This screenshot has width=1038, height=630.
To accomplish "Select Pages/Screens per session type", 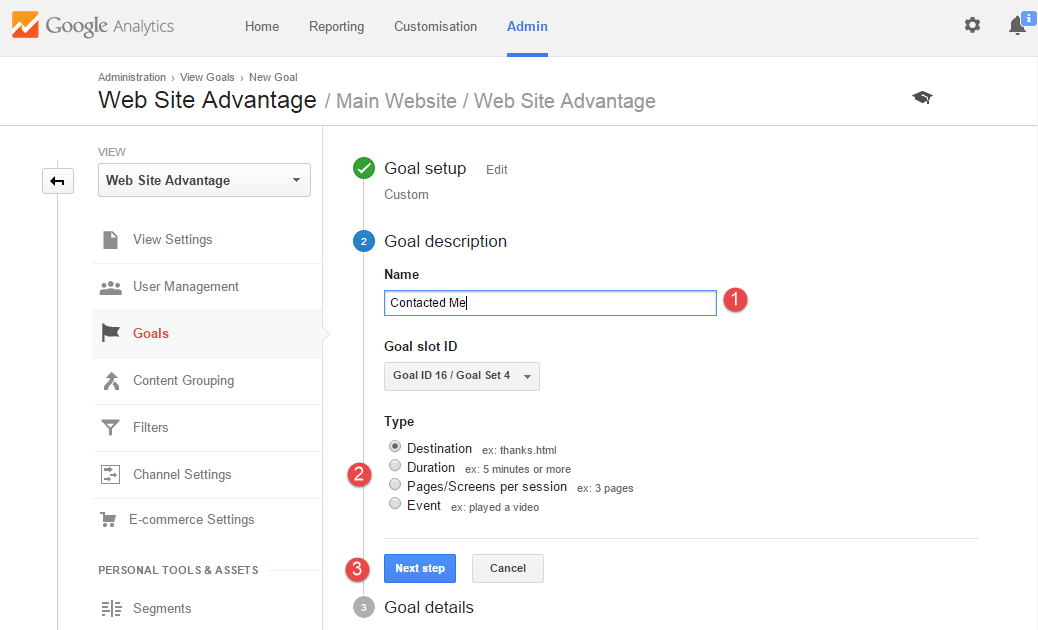I will (x=395, y=484).
